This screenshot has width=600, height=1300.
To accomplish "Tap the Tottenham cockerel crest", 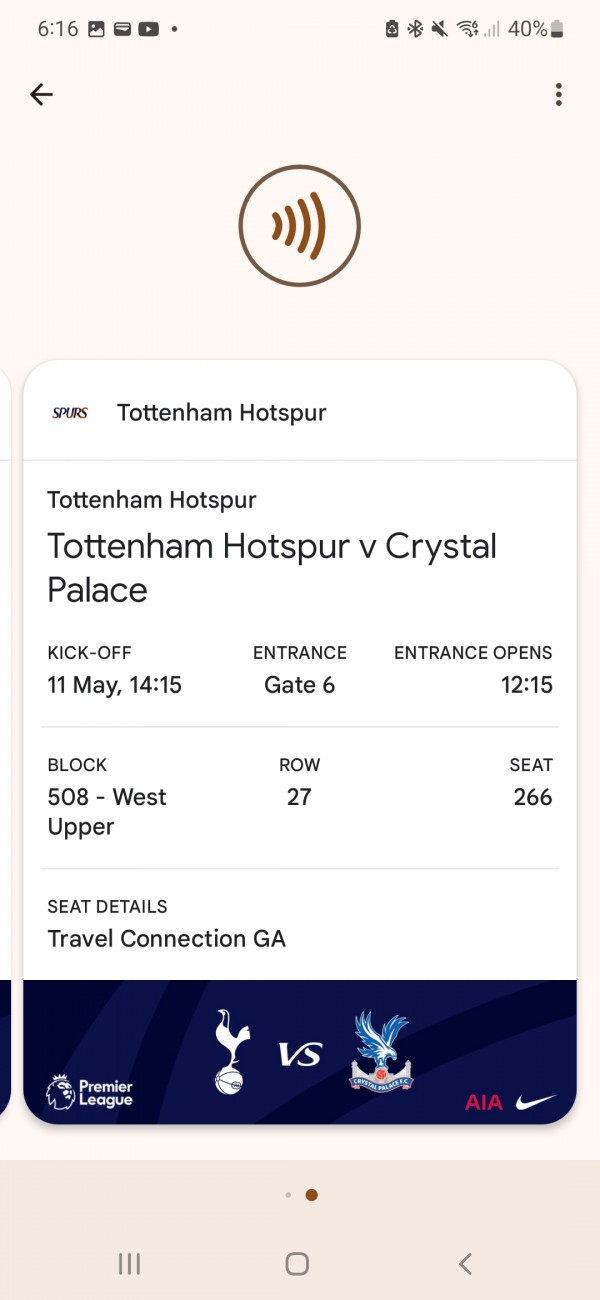I will tap(231, 1051).
